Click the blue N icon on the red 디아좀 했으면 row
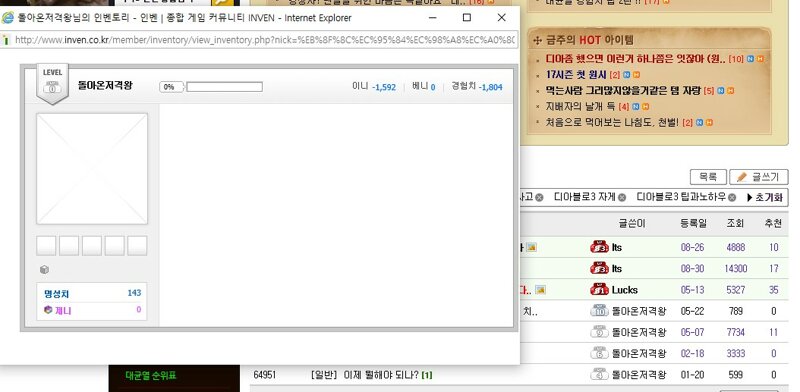This screenshot has height=392, width=800. pos(750,59)
